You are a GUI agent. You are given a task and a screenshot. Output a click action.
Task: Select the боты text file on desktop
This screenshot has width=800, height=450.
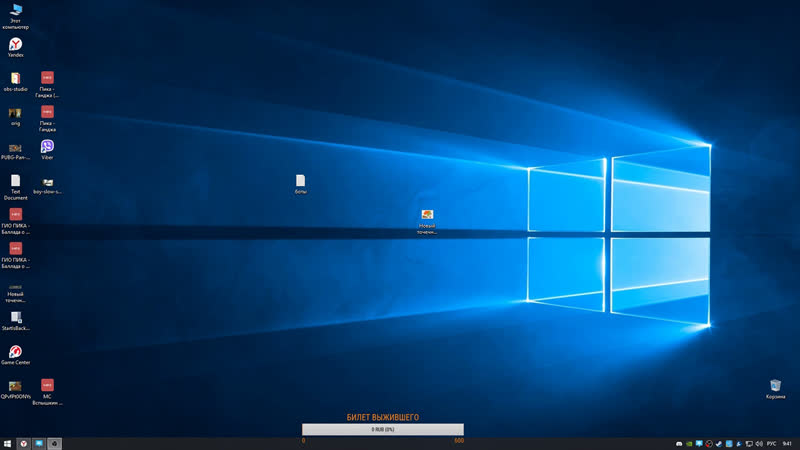pos(301,184)
